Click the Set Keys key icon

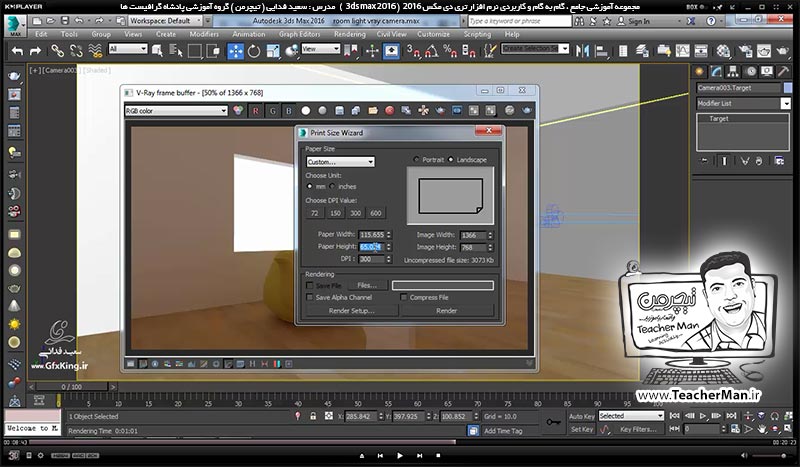coord(554,422)
